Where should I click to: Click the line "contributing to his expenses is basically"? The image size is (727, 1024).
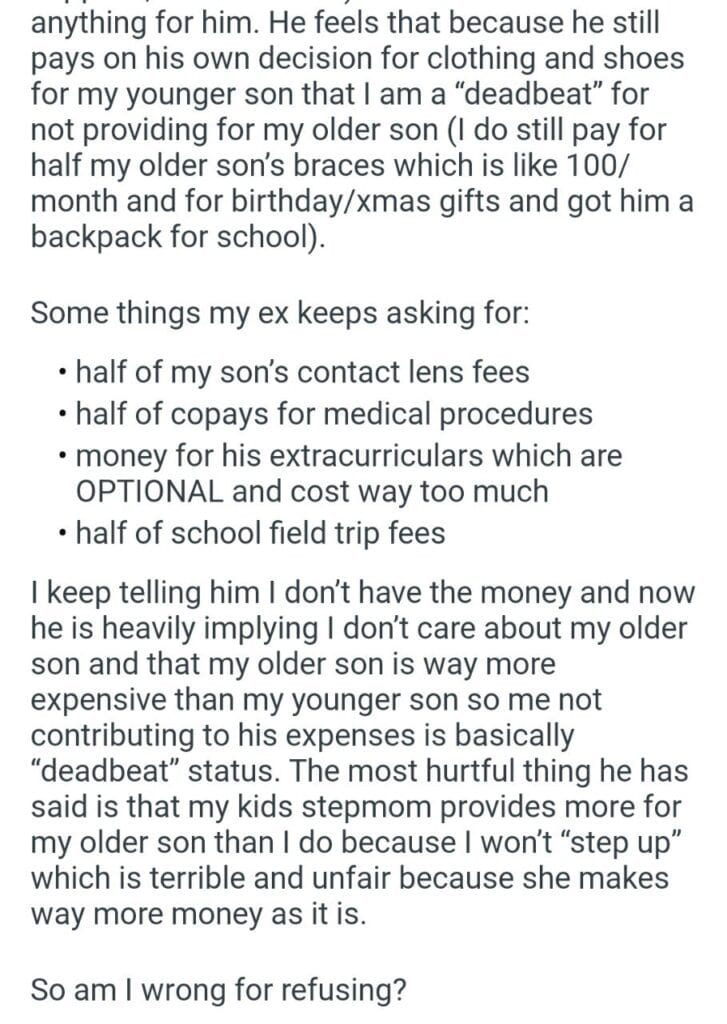pyautogui.click(x=302, y=735)
